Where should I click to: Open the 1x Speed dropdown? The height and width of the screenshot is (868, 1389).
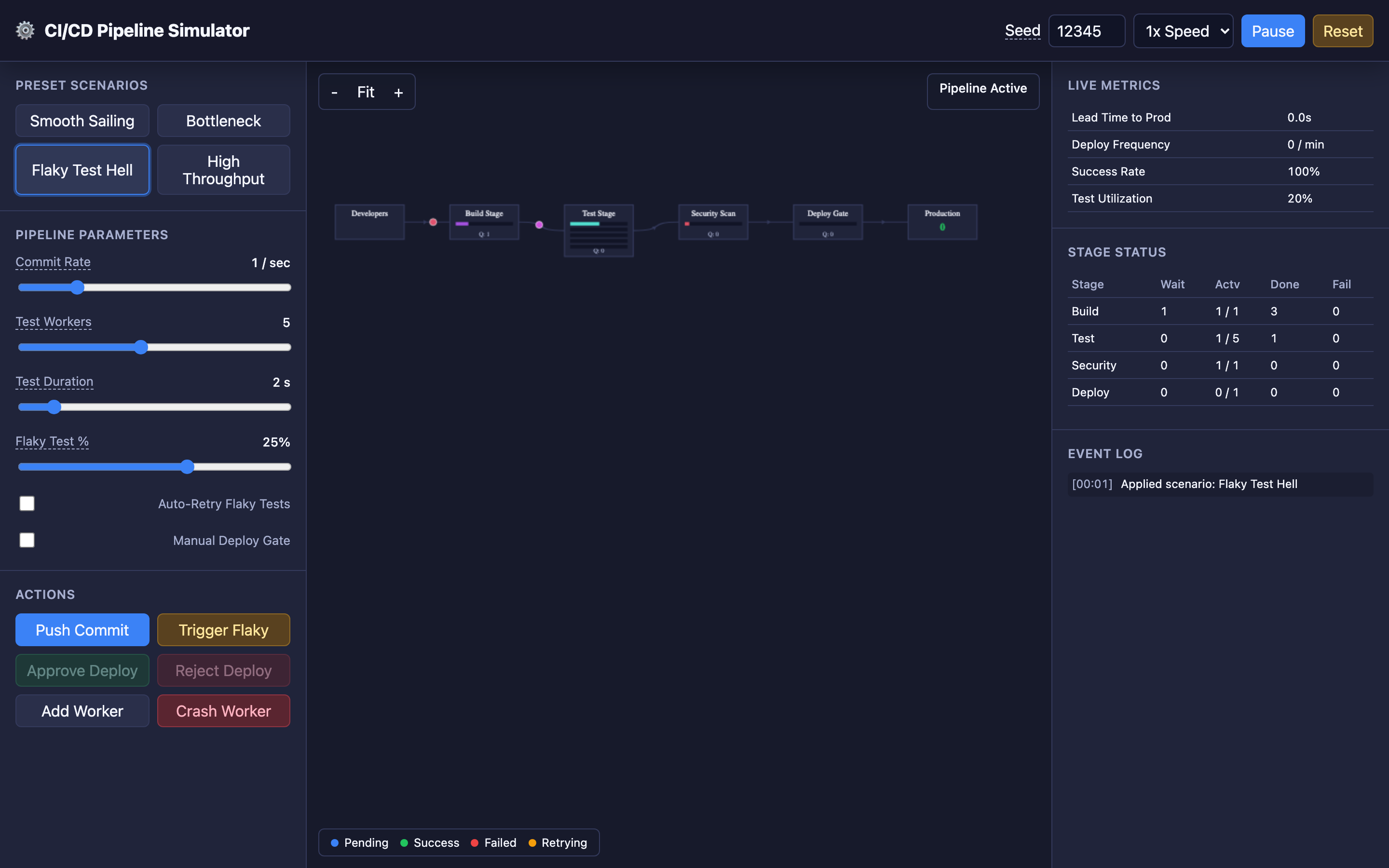[x=1183, y=31]
